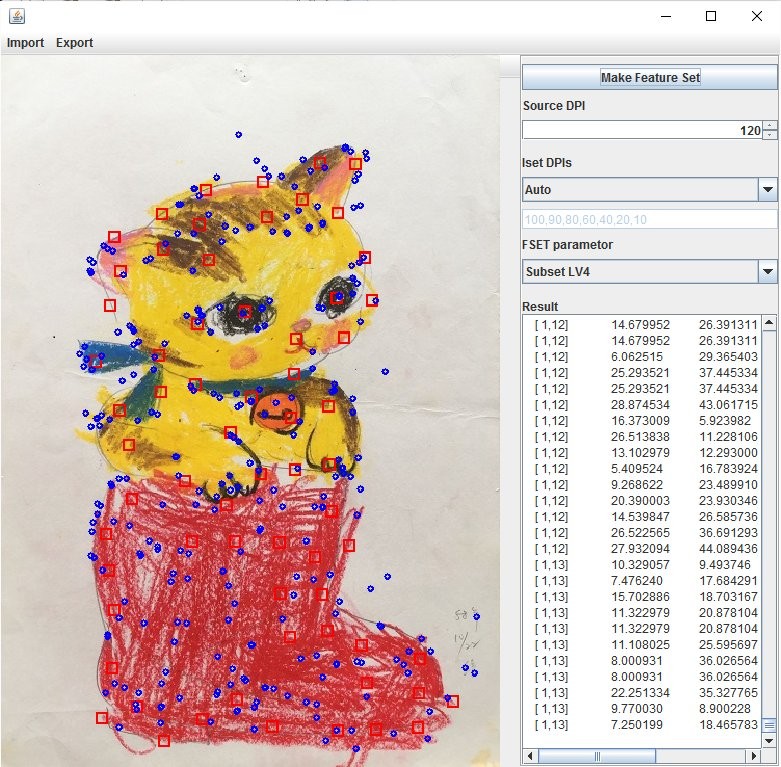Select result row with value 7.250199
Viewport: 781px width, 767px height.
[x=643, y=725]
